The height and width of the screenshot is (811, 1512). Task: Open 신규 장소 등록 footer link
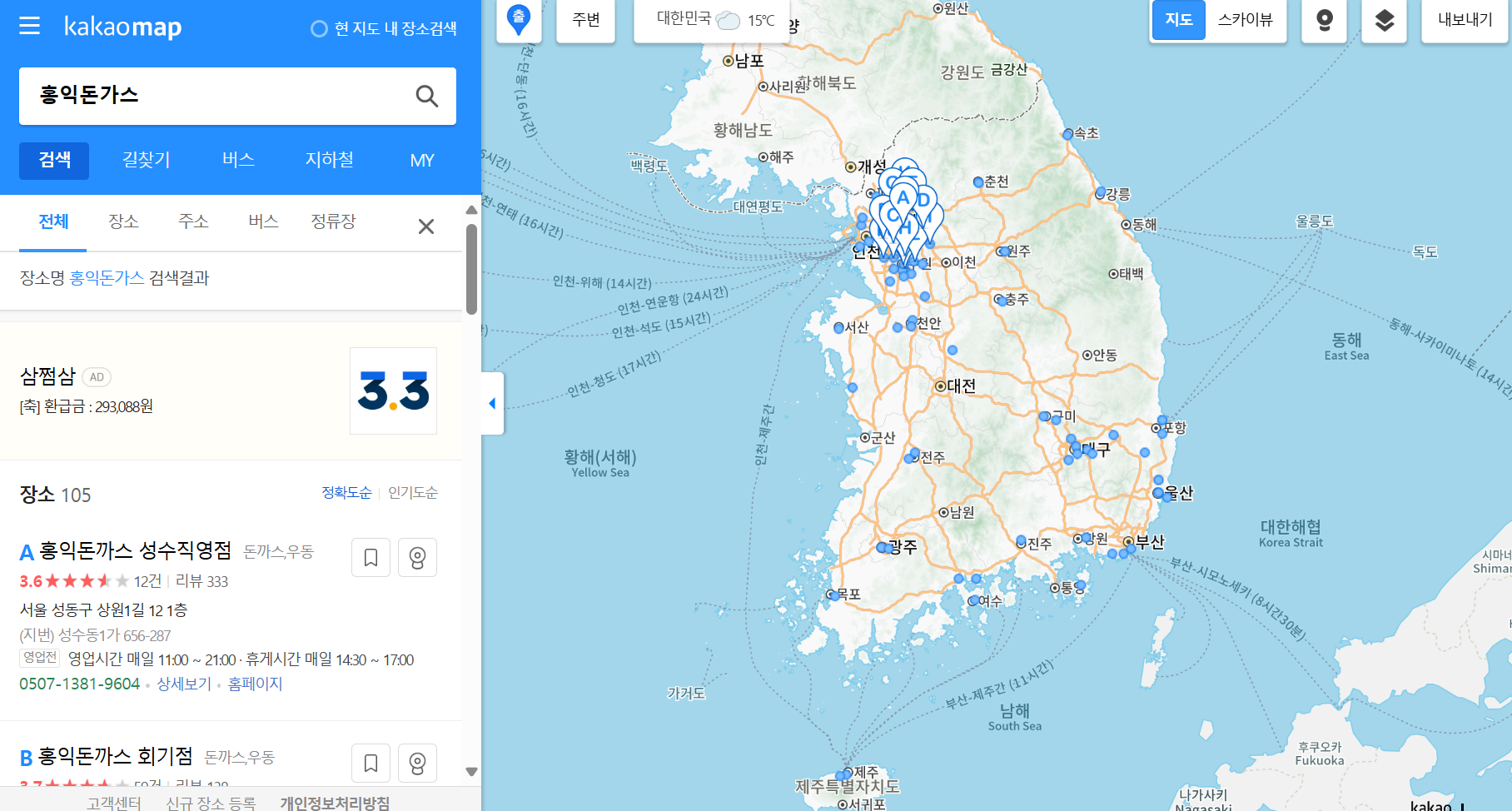[x=211, y=803]
